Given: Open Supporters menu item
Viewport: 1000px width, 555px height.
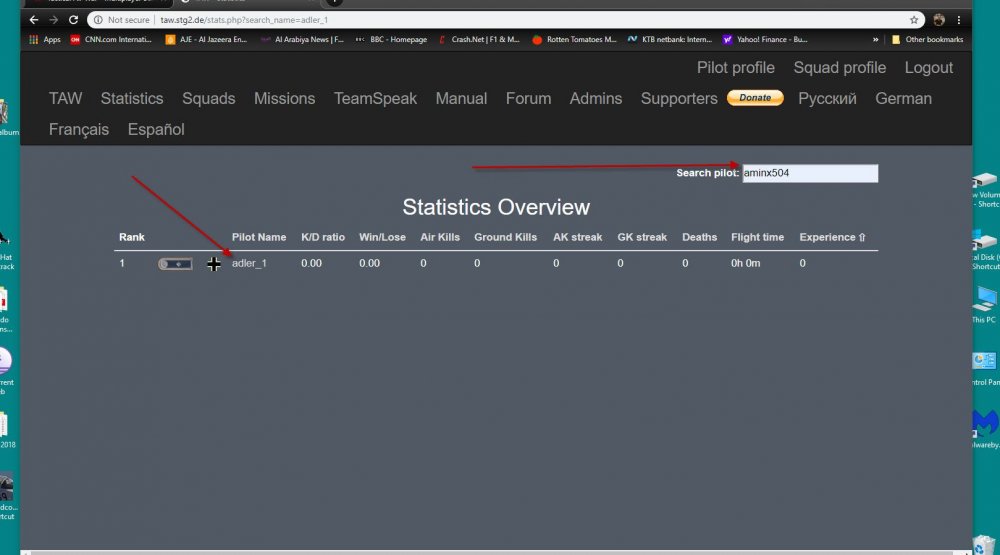Looking at the screenshot, I should click(x=679, y=98).
